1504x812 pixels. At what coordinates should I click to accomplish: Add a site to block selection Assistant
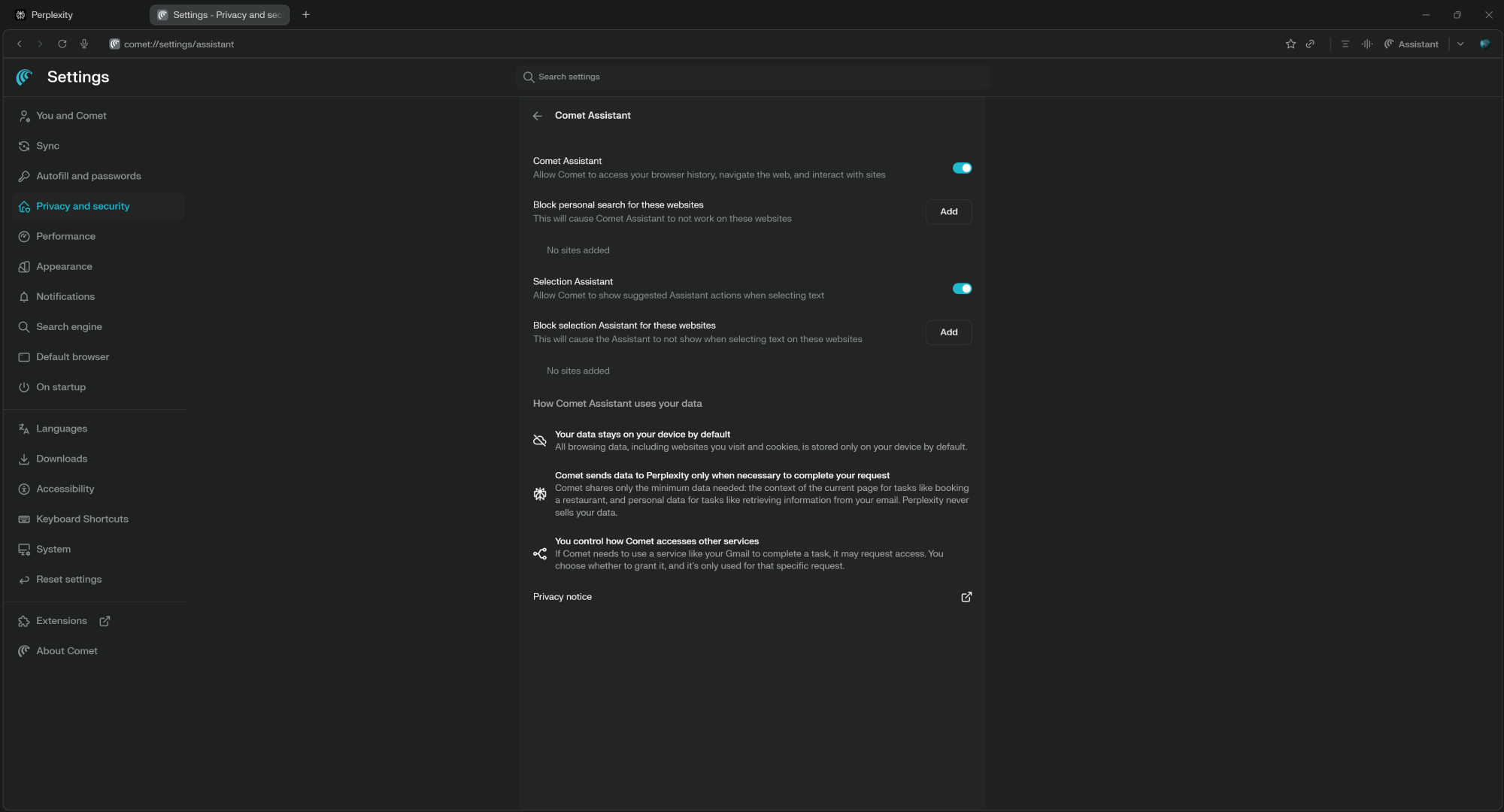(948, 332)
